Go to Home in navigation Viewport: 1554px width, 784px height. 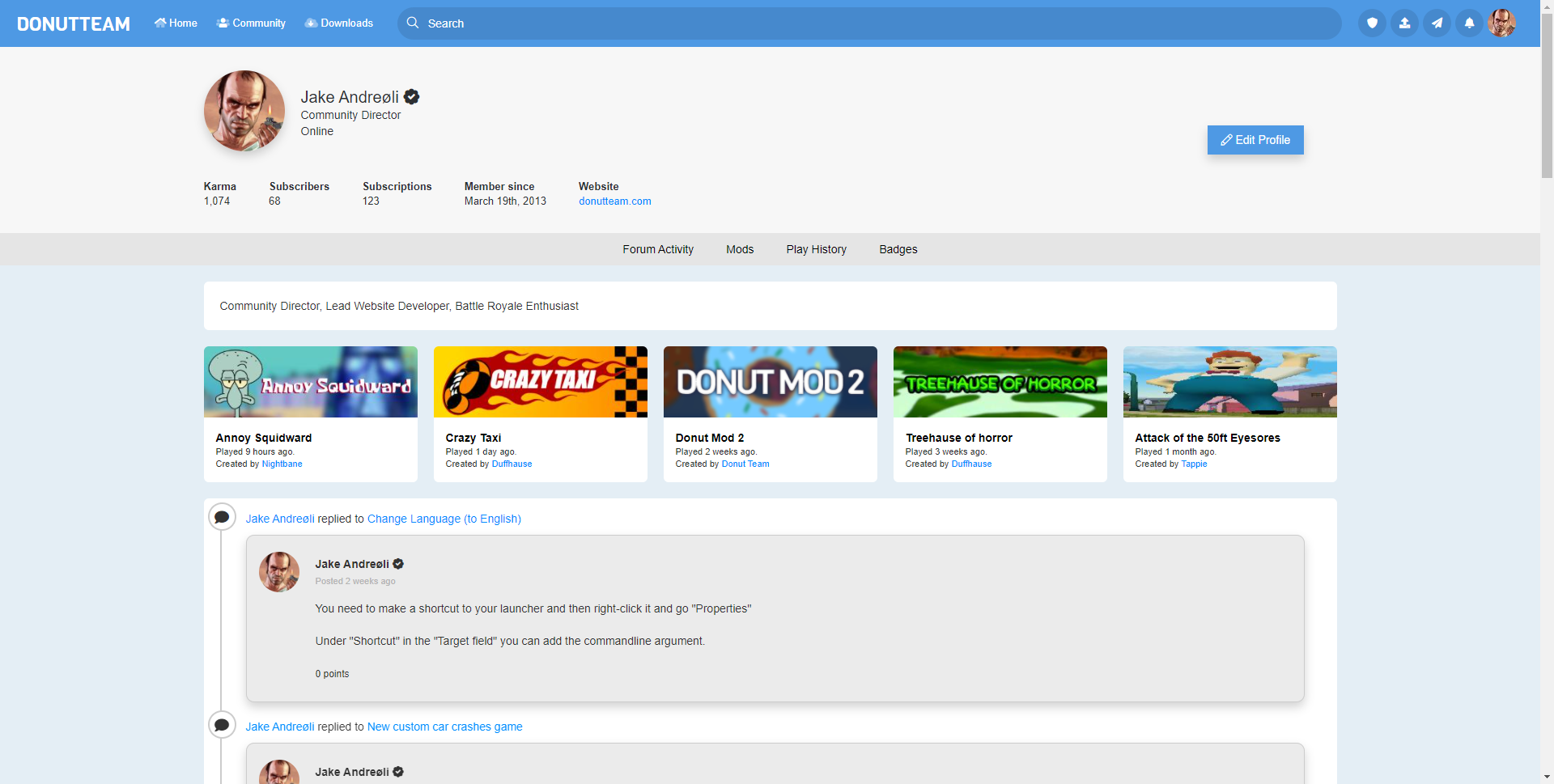point(176,23)
